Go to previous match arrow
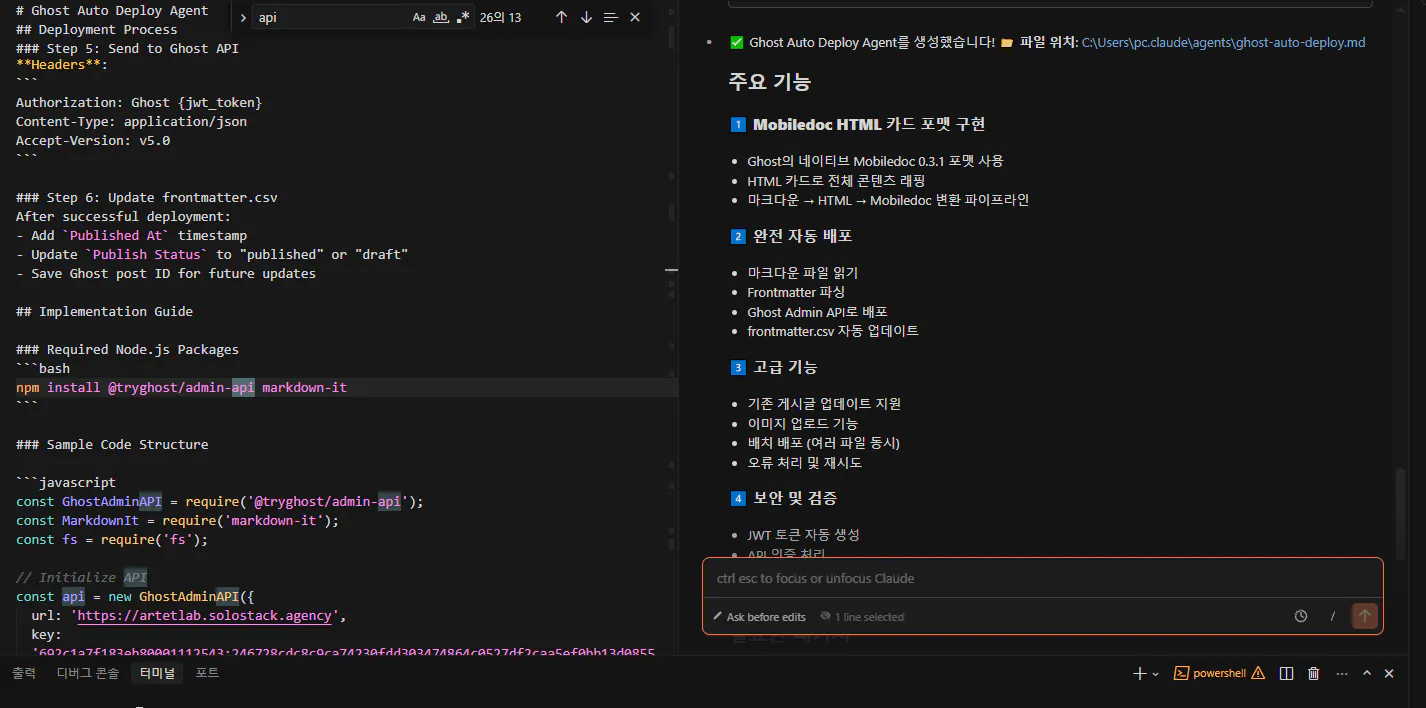 [x=561, y=17]
